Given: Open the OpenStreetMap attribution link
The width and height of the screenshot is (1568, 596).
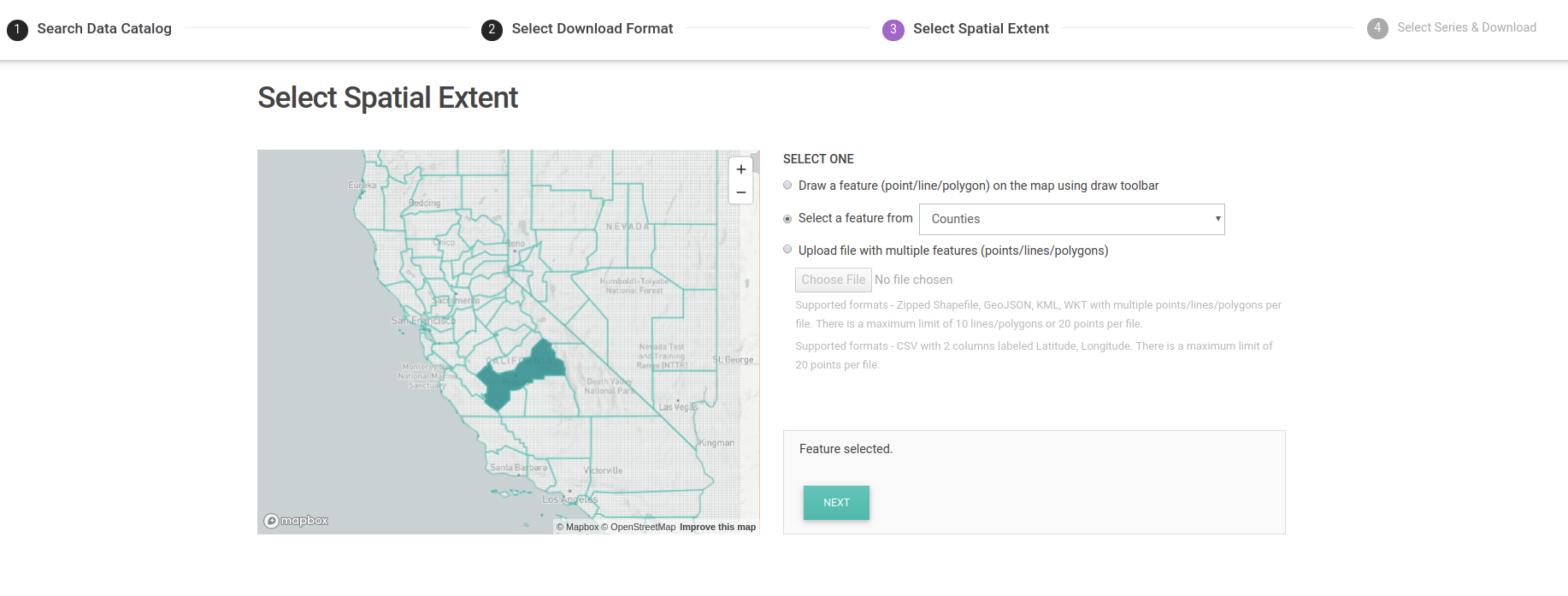Looking at the screenshot, I should click(639, 527).
